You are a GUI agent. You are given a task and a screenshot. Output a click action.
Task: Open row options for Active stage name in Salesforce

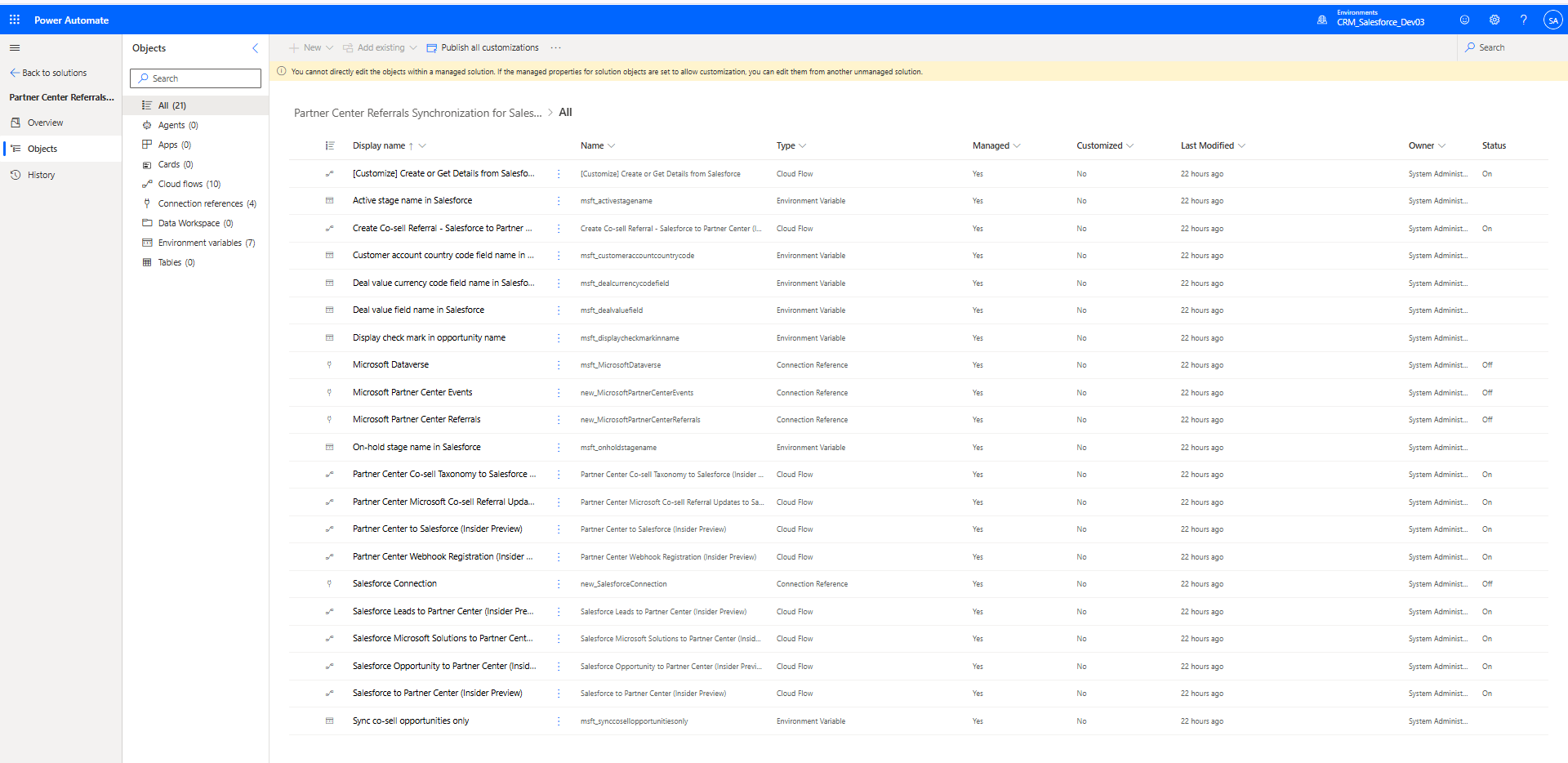559,201
